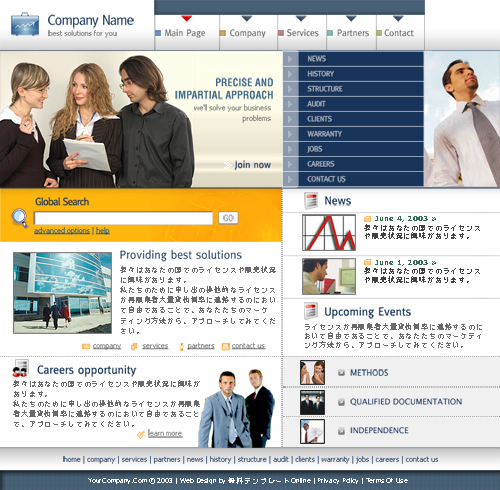Expand the WARRANTY arrow in the blue menu
Viewport: 500px width, 490px height.
[290, 134]
